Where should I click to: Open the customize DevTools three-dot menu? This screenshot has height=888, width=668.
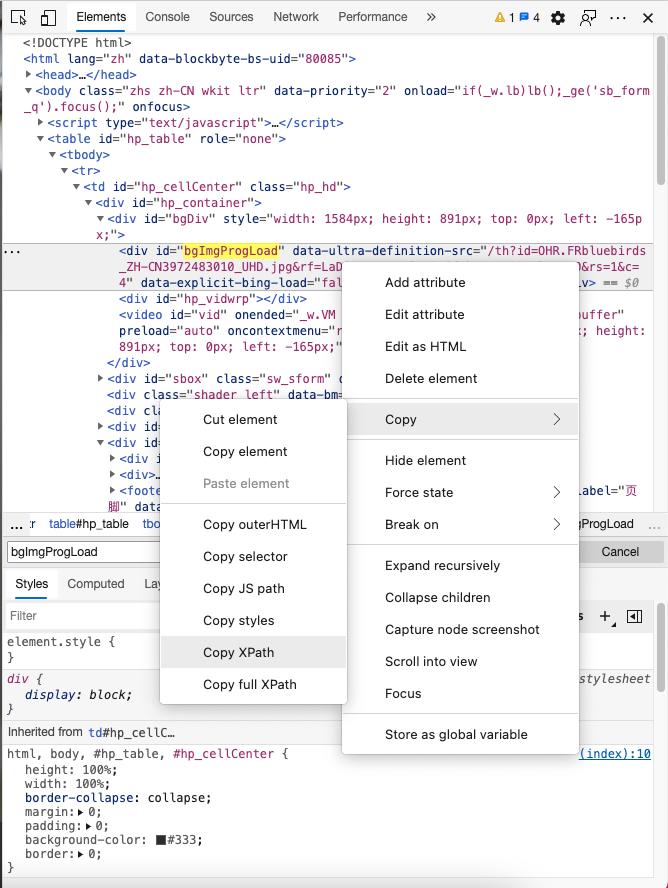[618, 18]
